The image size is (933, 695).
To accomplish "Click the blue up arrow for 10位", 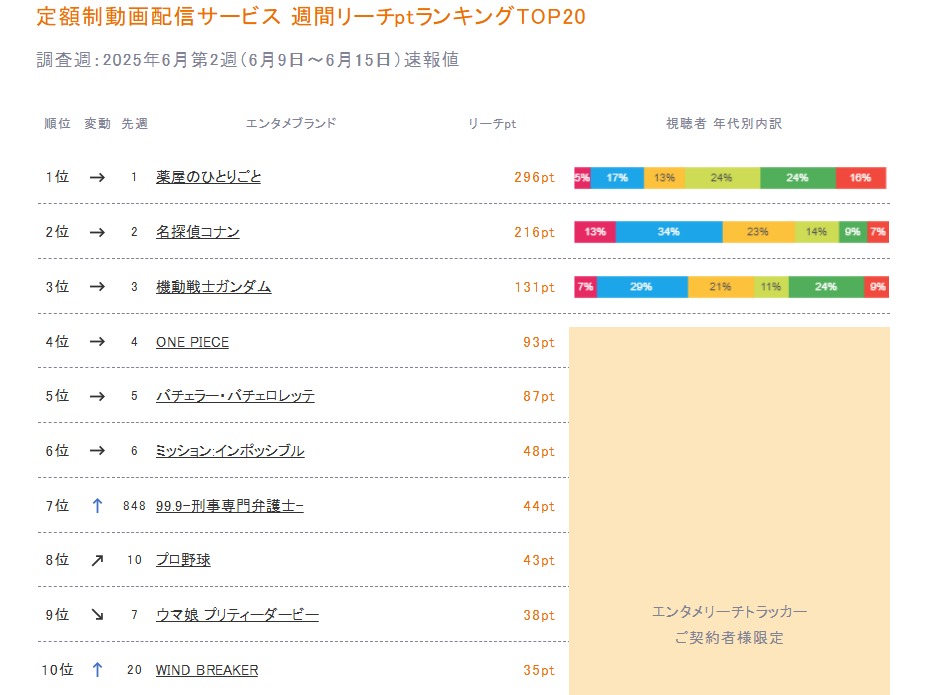I will 97,670.
